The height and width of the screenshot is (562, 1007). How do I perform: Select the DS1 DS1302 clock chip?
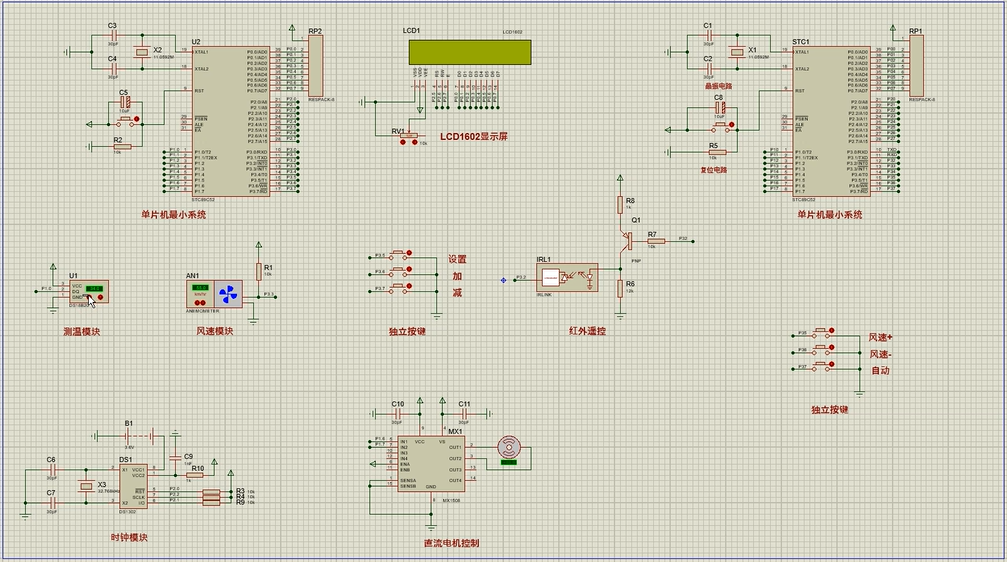pos(132,488)
